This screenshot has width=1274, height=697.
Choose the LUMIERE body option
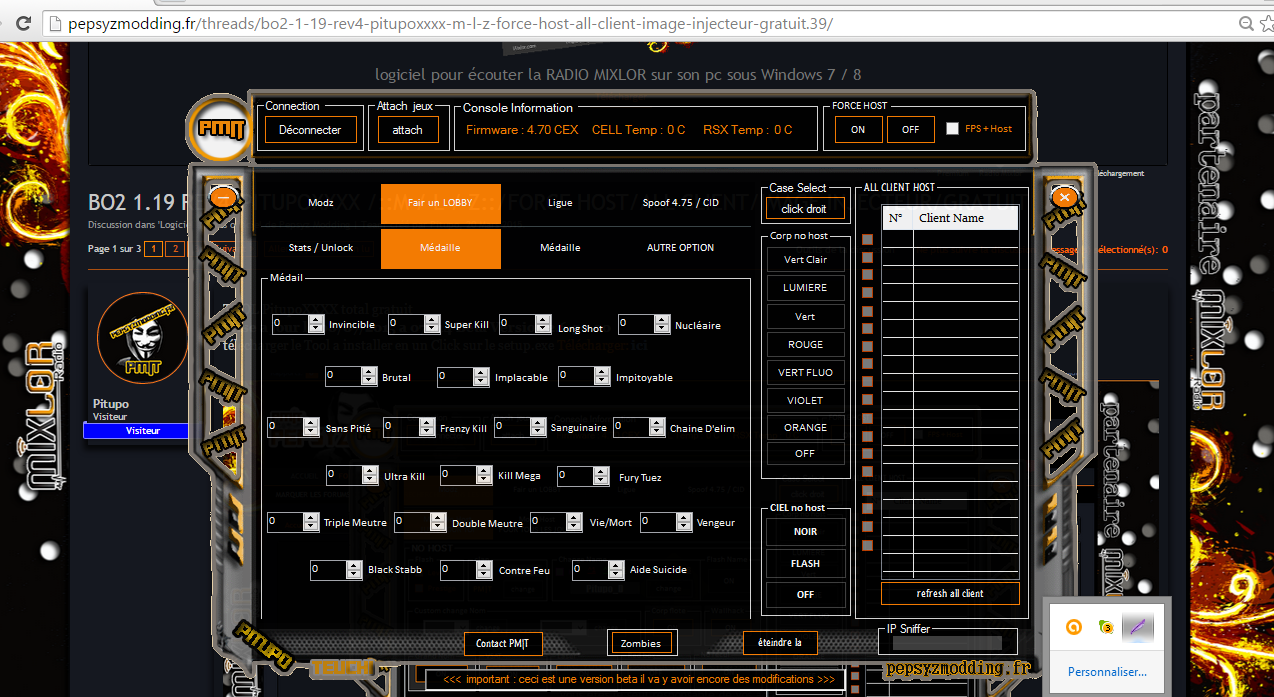point(806,288)
